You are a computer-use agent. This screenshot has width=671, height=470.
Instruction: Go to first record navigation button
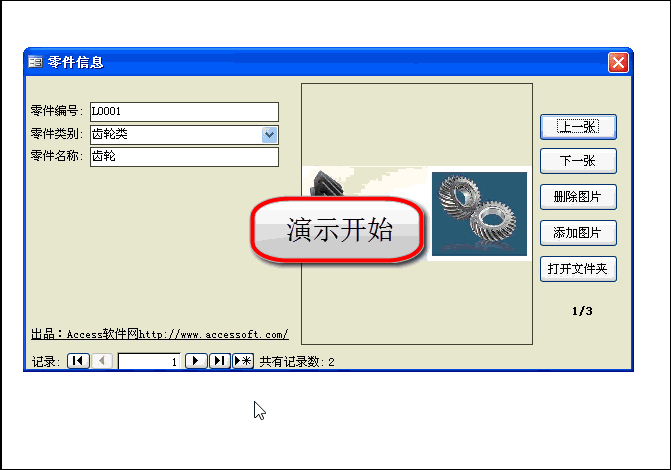(x=78, y=361)
